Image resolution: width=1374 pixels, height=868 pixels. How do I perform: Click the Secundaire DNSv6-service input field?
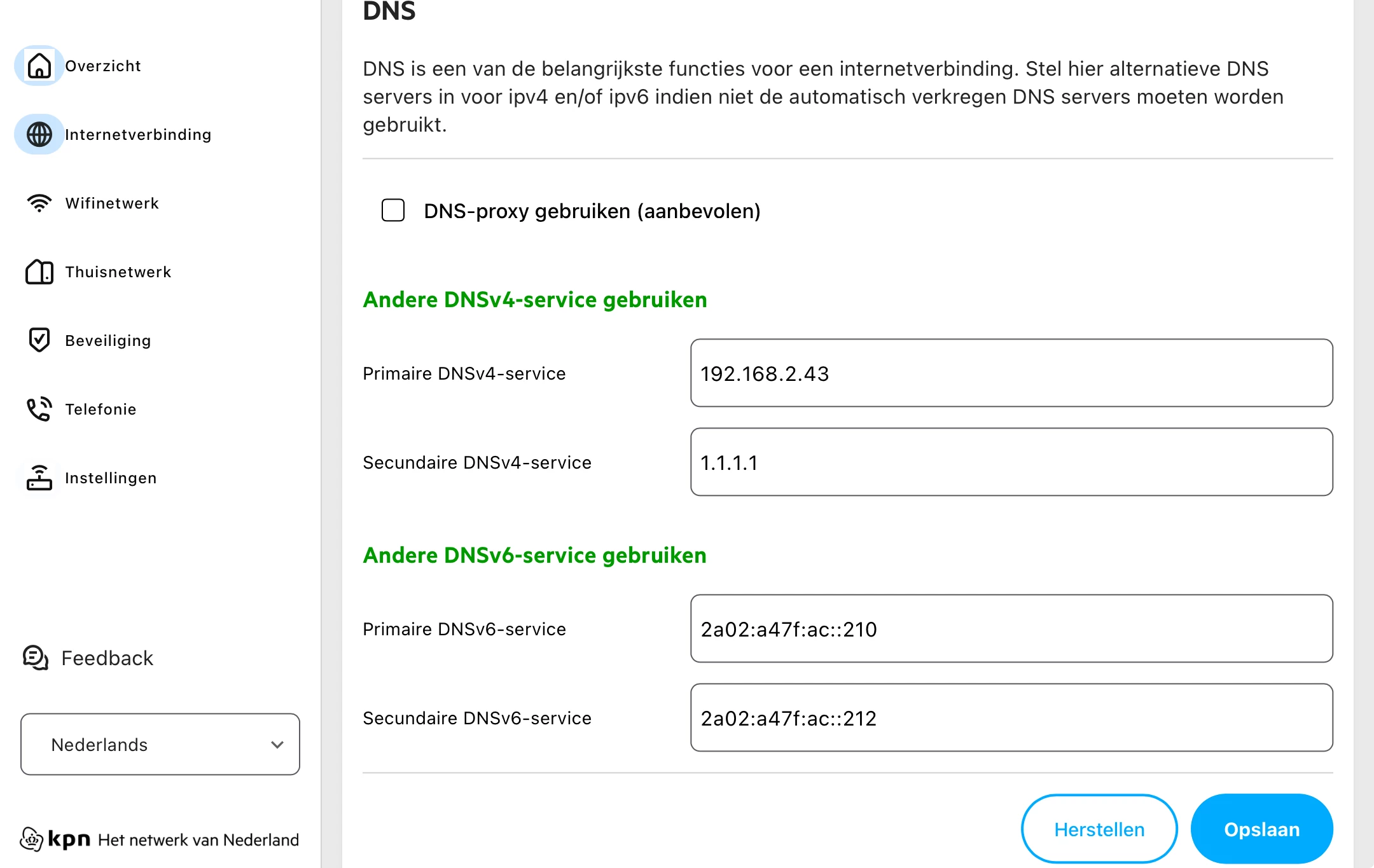coord(1011,718)
